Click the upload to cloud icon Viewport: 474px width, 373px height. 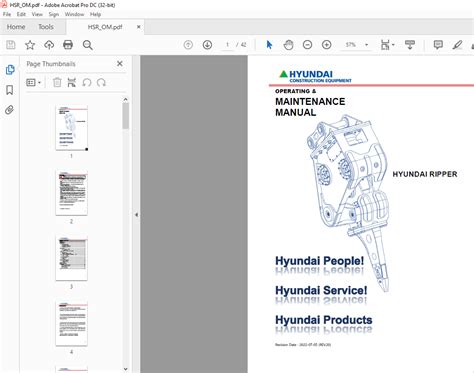(49, 45)
